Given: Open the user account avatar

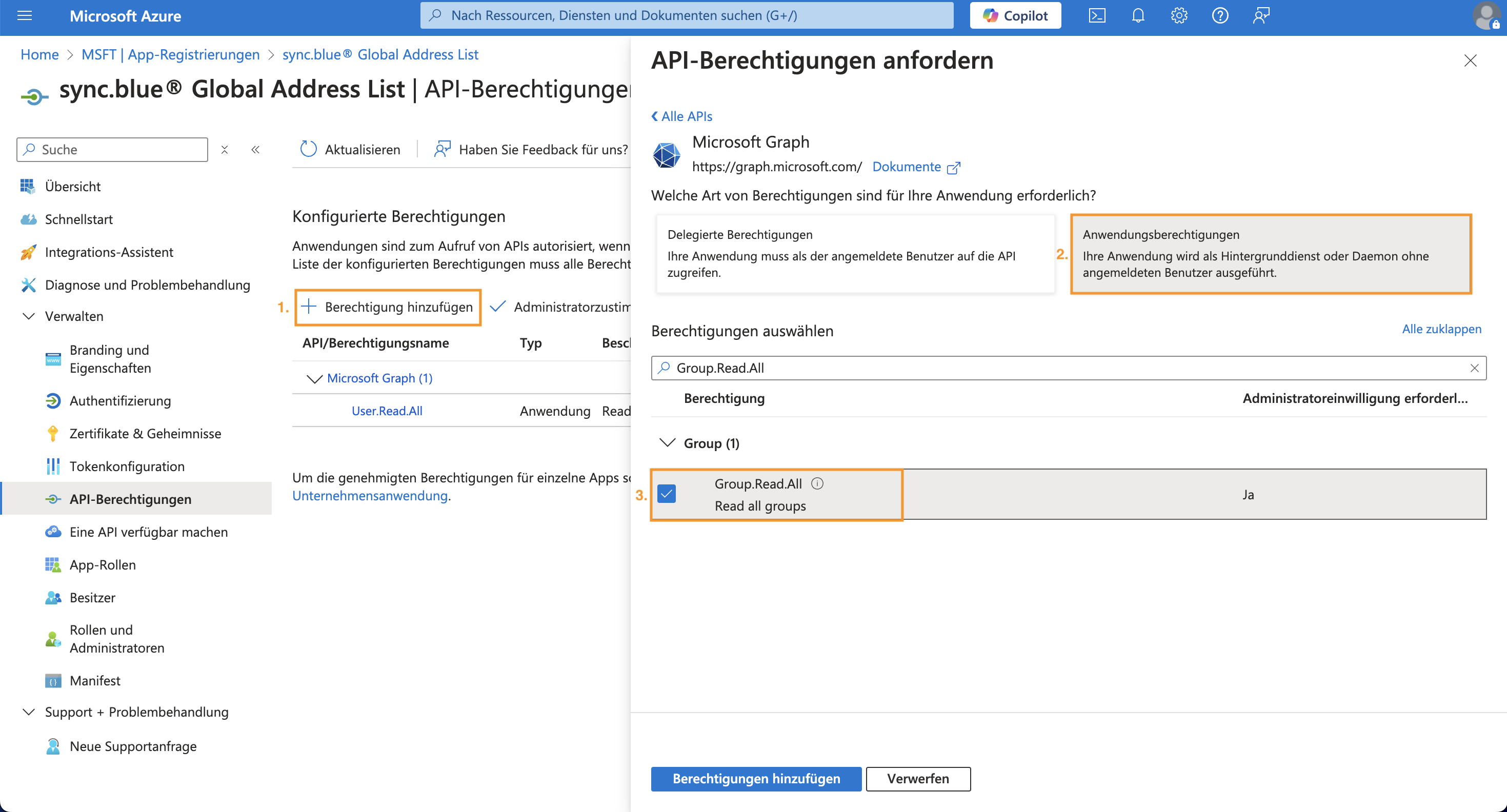Looking at the screenshot, I should 1486,16.
